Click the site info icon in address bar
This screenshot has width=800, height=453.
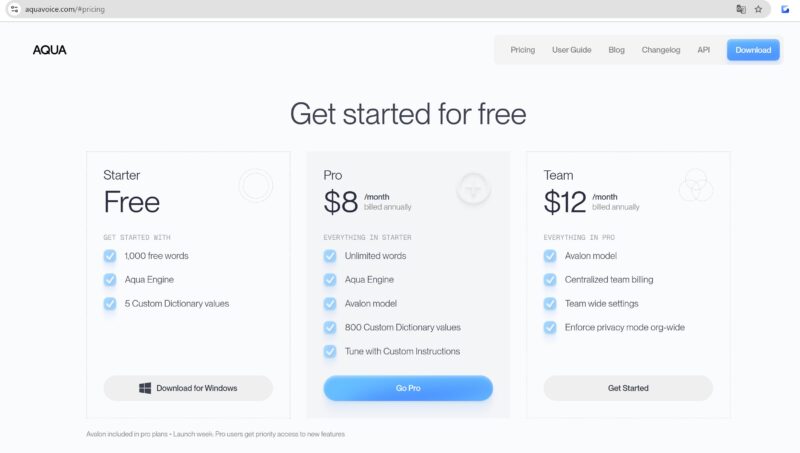[x=14, y=9]
